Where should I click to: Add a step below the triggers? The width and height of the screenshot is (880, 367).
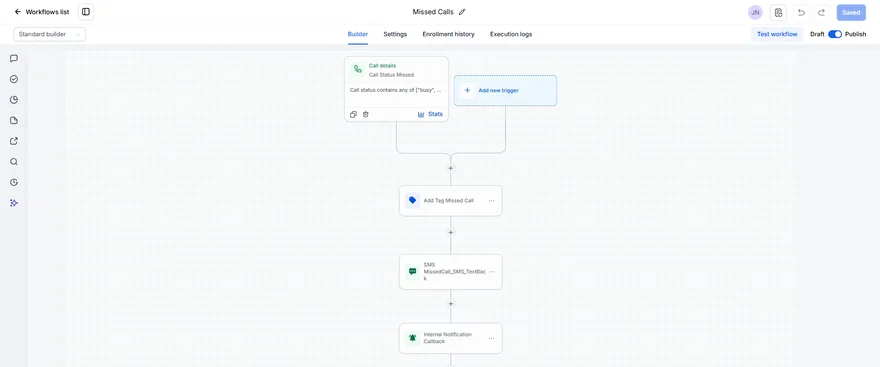pos(450,168)
